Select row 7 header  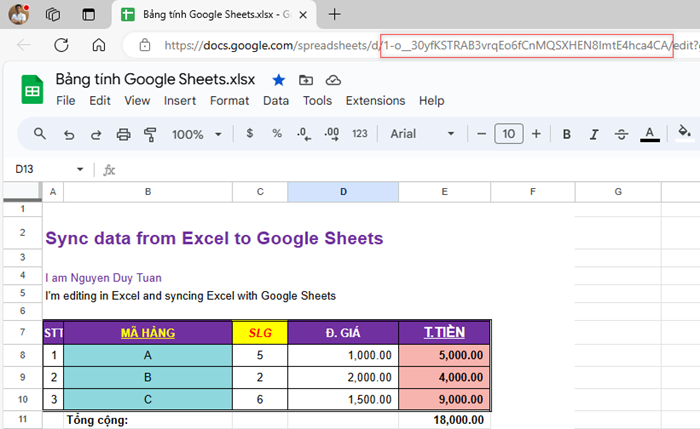pyautogui.click(x=22, y=332)
